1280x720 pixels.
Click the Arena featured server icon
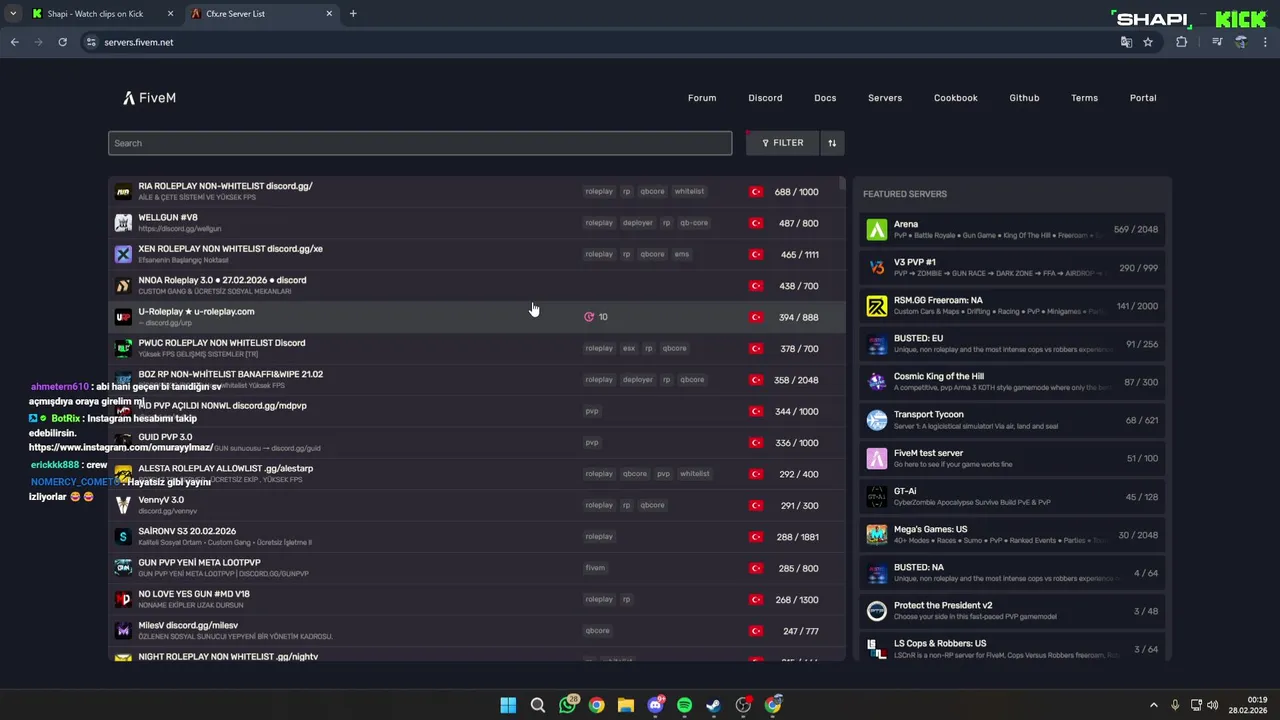click(877, 230)
